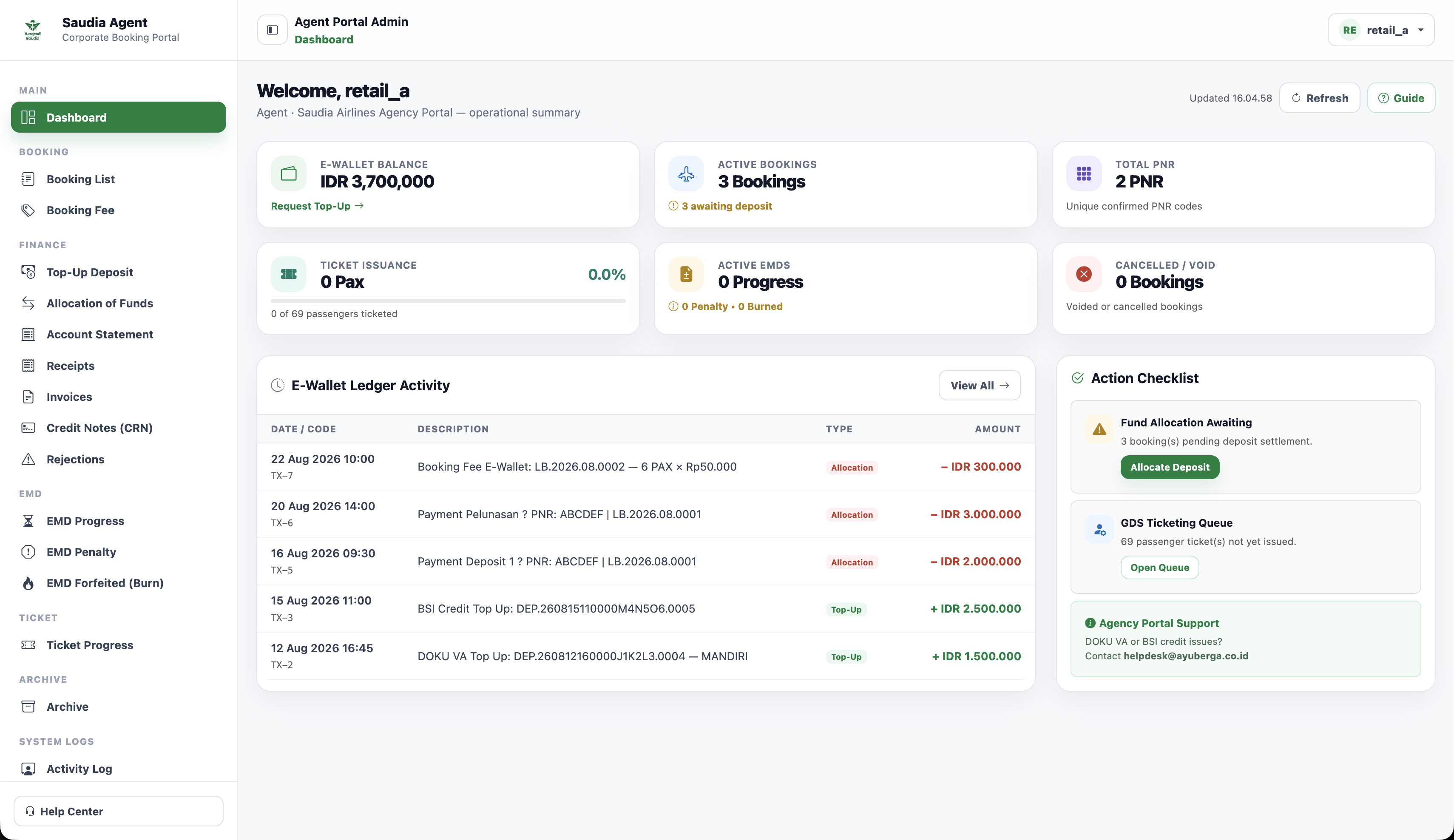Expand the retail_a user dropdown

click(1381, 30)
